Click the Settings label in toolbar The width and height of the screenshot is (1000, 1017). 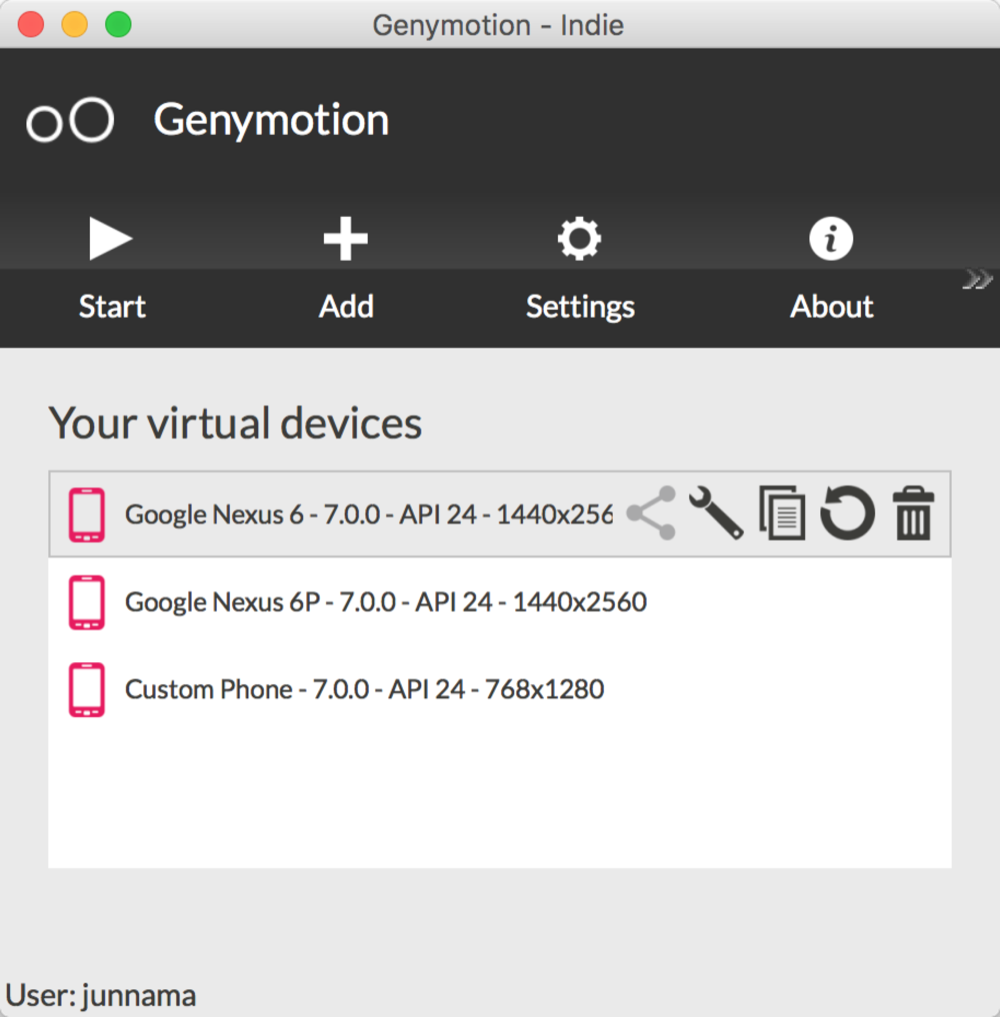tap(580, 307)
